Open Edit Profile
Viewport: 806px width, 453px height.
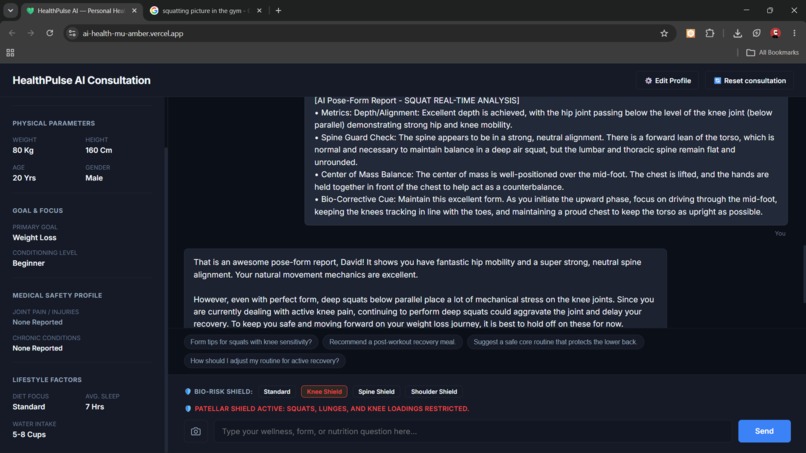[x=668, y=81]
